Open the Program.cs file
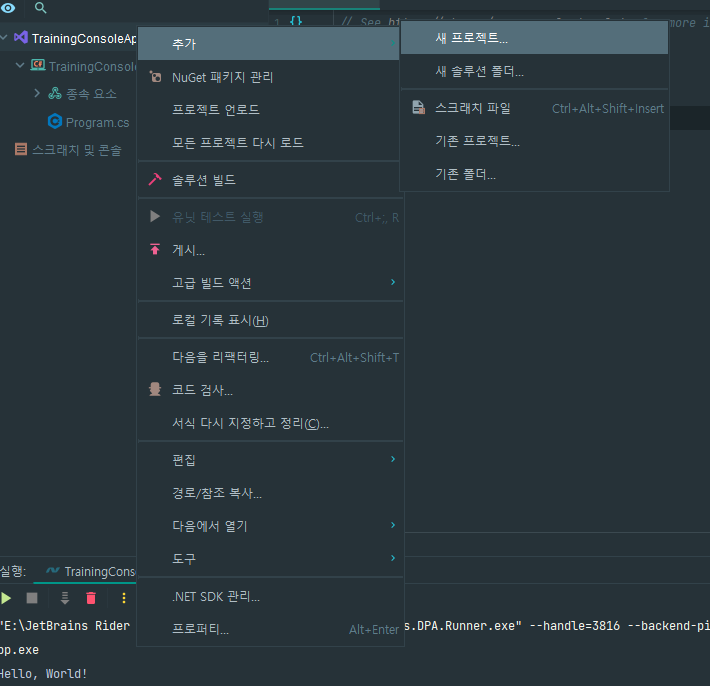710x686 pixels. tap(97, 123)
